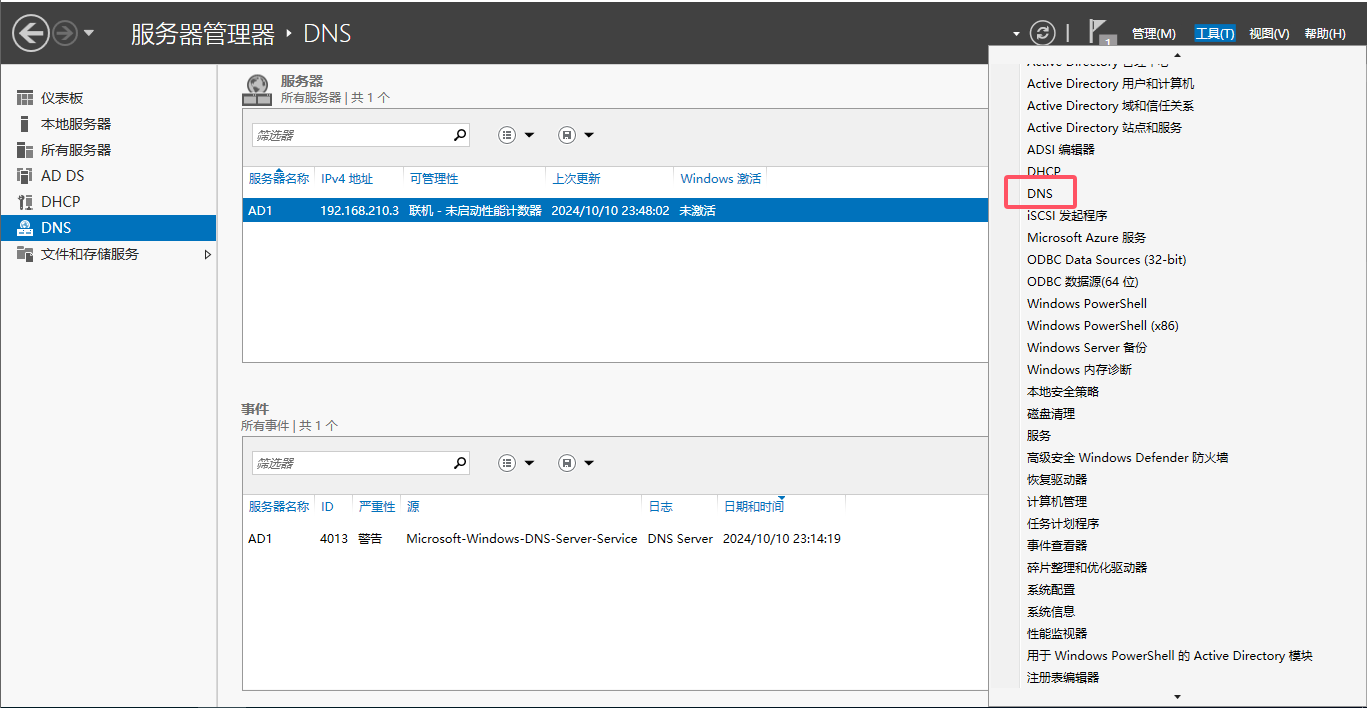
Task: Open the navigation history dropdown arrow
Action: [x=89, y=33]
